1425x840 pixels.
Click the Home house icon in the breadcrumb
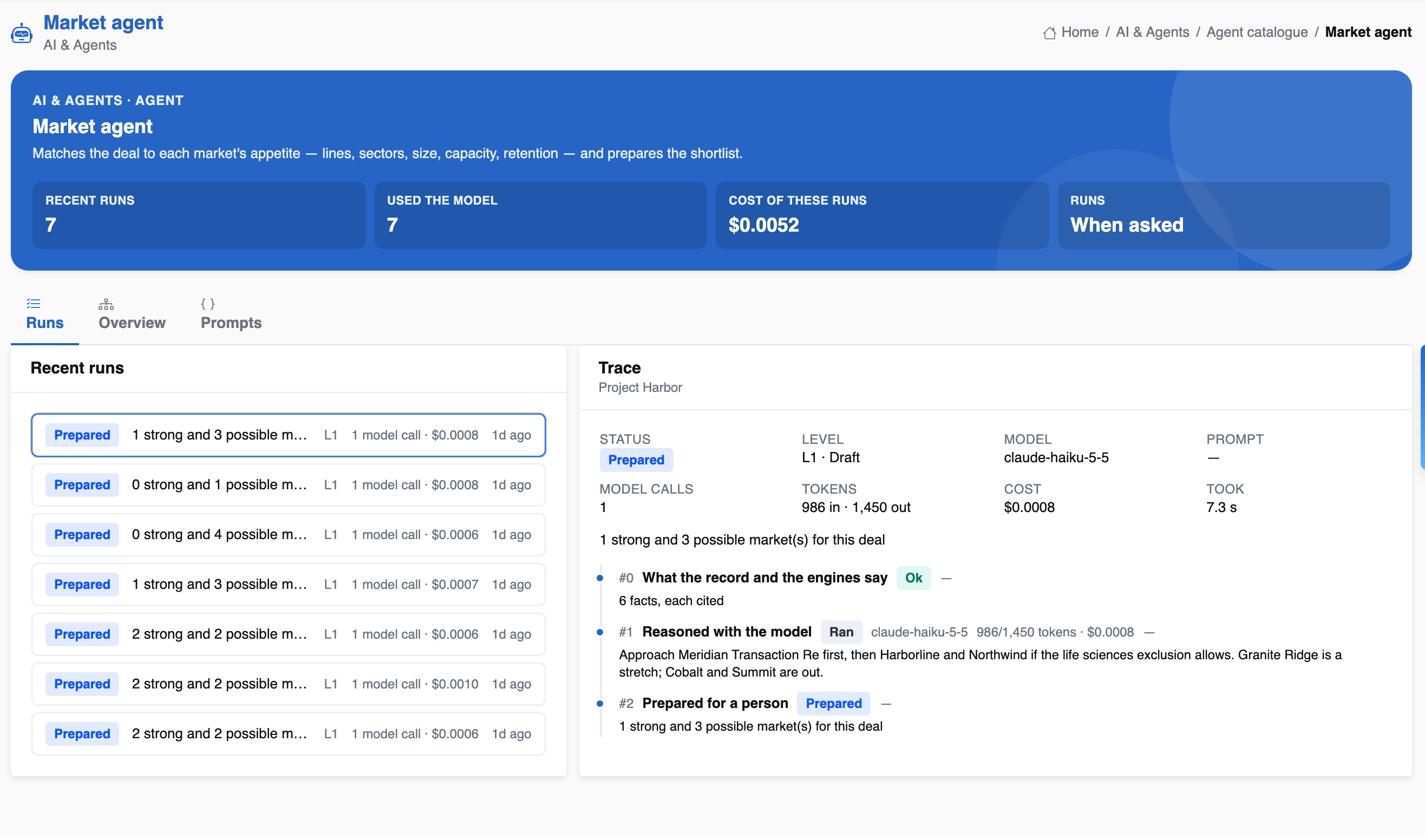pyautogui.click(x=1049, y=33)
